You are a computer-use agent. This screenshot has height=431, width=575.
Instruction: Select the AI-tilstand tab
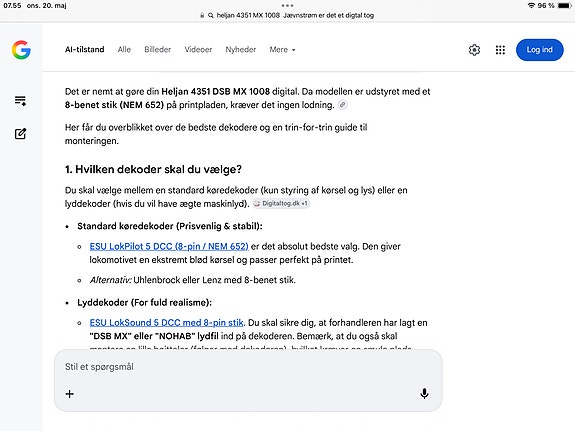coord(84,50)
